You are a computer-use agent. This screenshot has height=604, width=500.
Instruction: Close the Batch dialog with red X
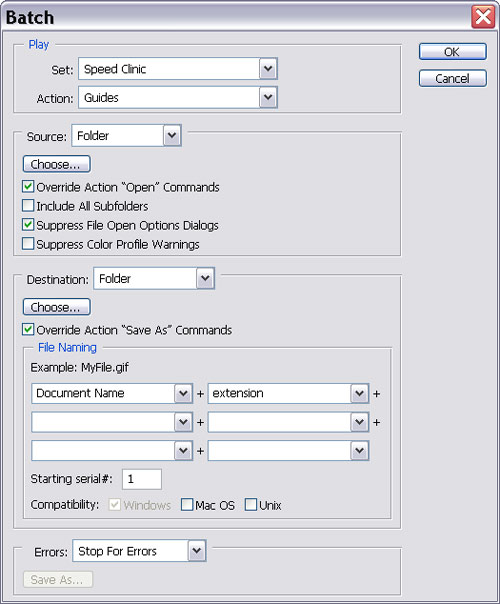(x=483, y=17)
